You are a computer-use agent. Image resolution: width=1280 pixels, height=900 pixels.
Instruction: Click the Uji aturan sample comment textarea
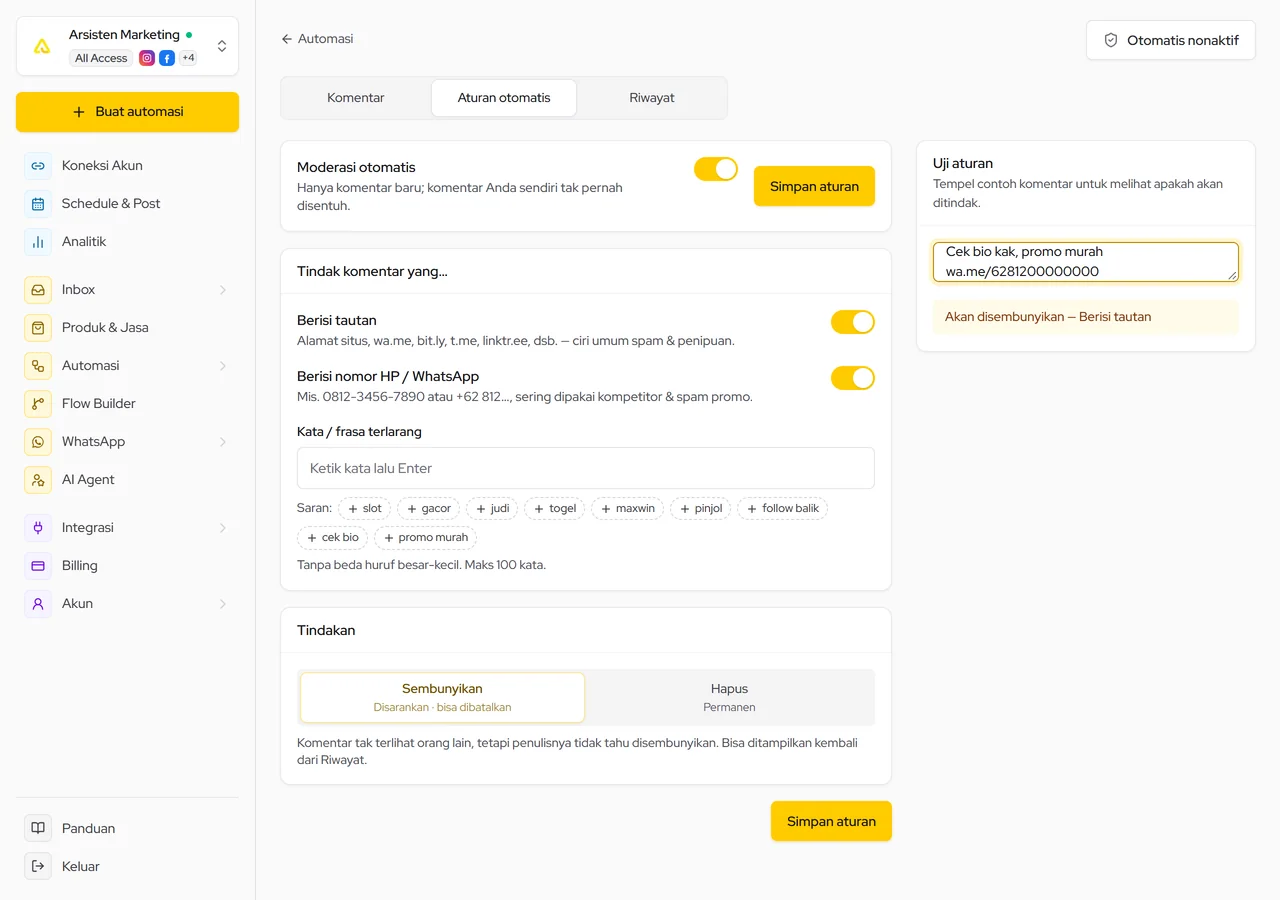[x=1086, y=262]
